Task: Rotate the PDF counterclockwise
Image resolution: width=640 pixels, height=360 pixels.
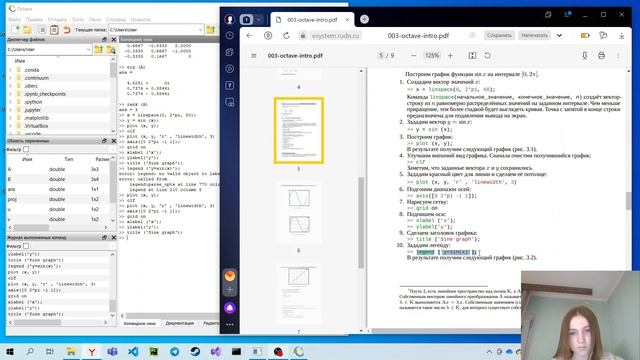Action: coord(487,56)
